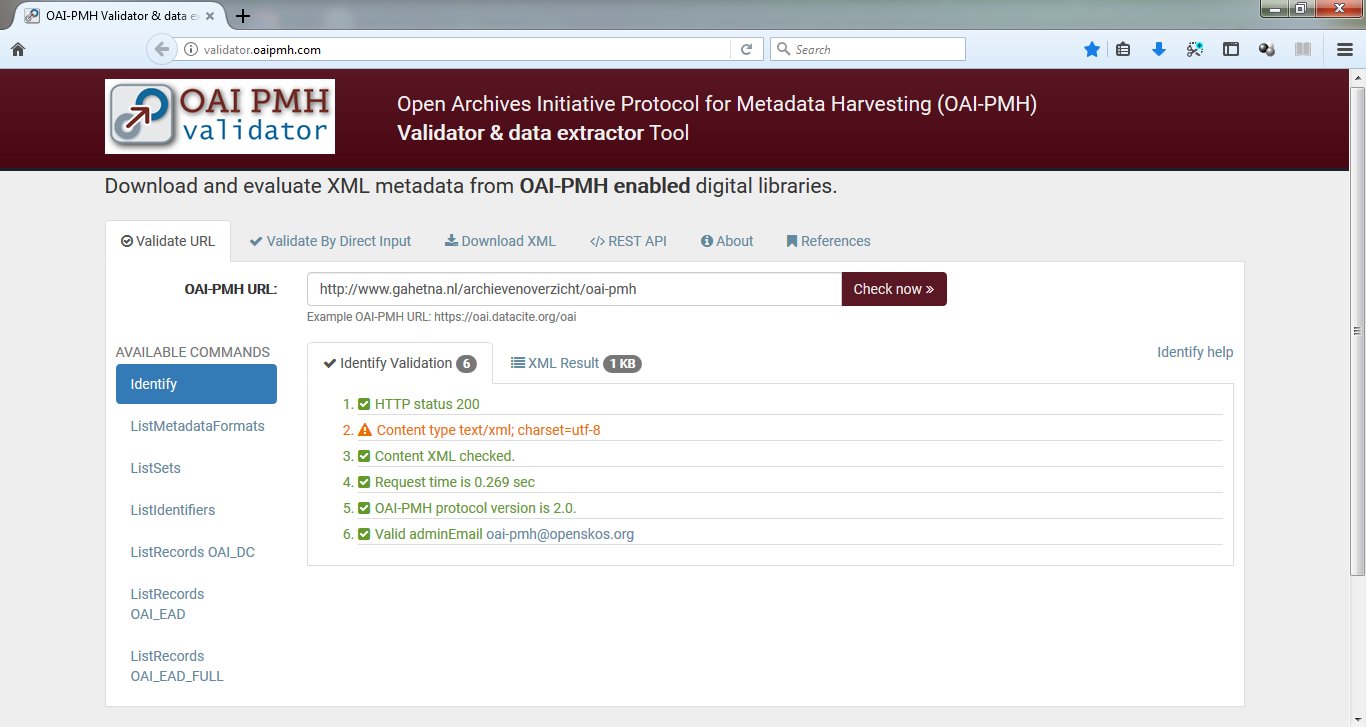Image resolution: width=1366 pixels, height=727 pixels.
Task: Run the ListIdentifiers command
Action: click(172, 510)
